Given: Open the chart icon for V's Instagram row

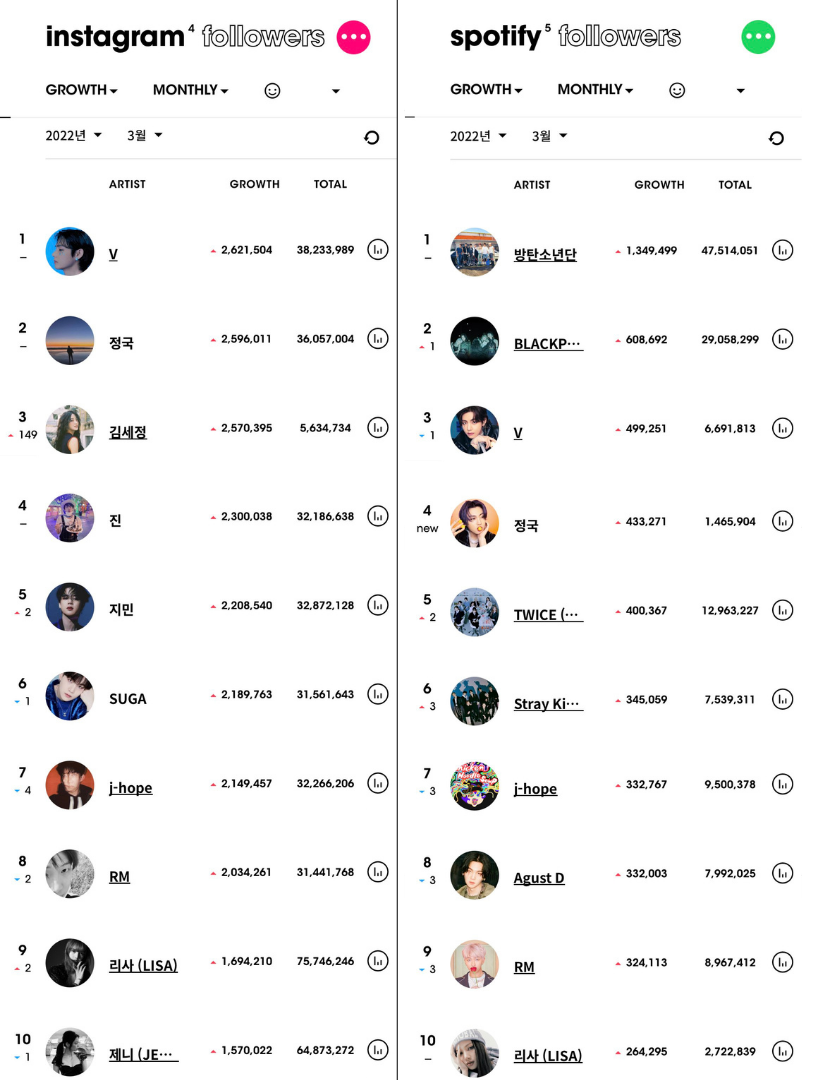Looking at the screenshot, I should pyautogui.click(x=378, y=250).
